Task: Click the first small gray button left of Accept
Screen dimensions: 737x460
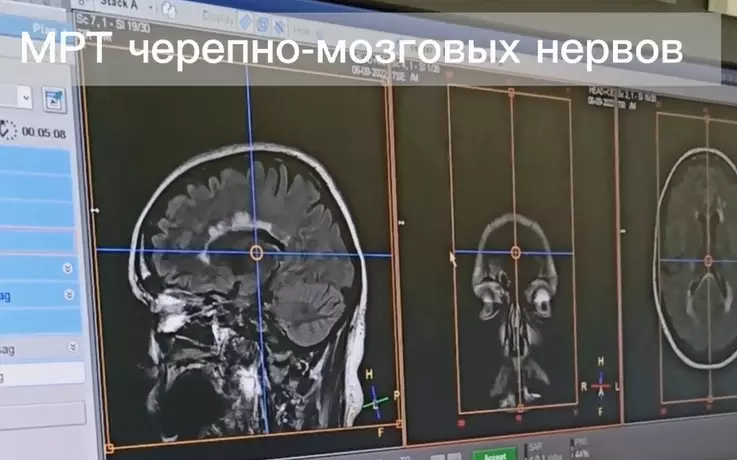Action: [x=438, y=457]
